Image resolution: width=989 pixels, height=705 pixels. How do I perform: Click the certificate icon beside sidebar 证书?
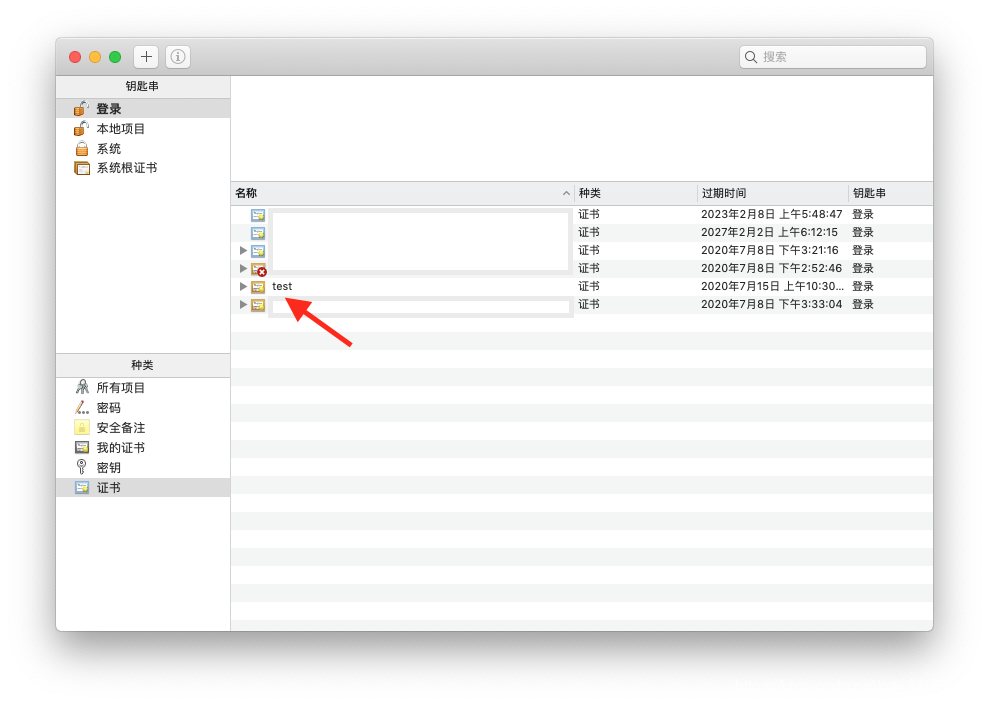click(82, 487)
